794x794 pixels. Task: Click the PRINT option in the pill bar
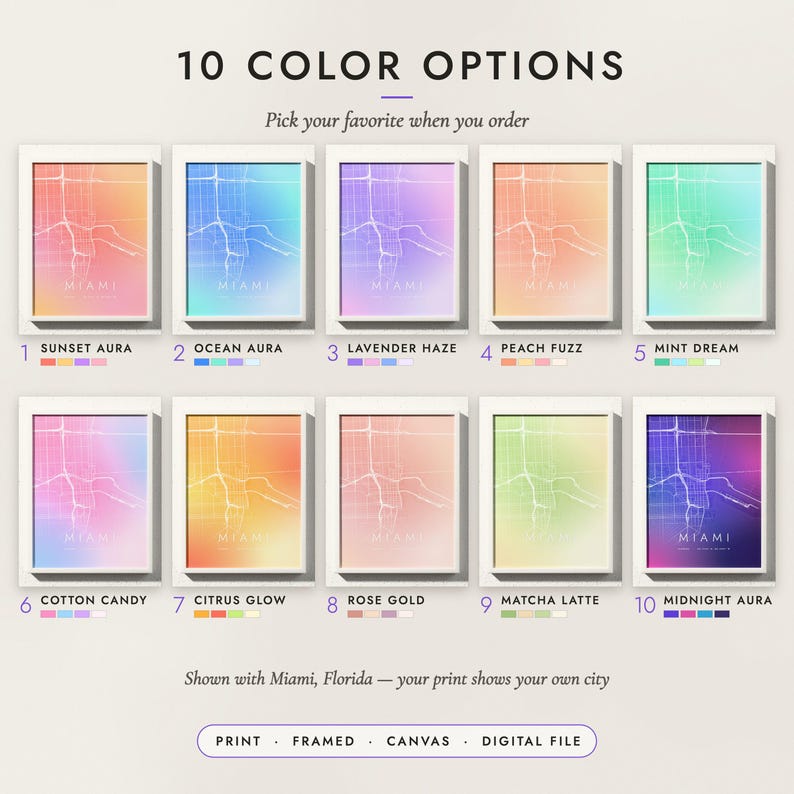(x=238, y=741)
